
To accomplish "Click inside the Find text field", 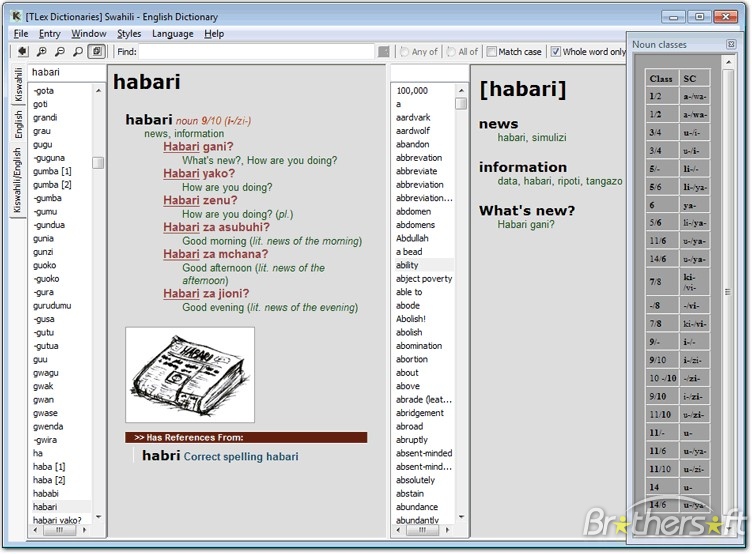I will 256,52.
